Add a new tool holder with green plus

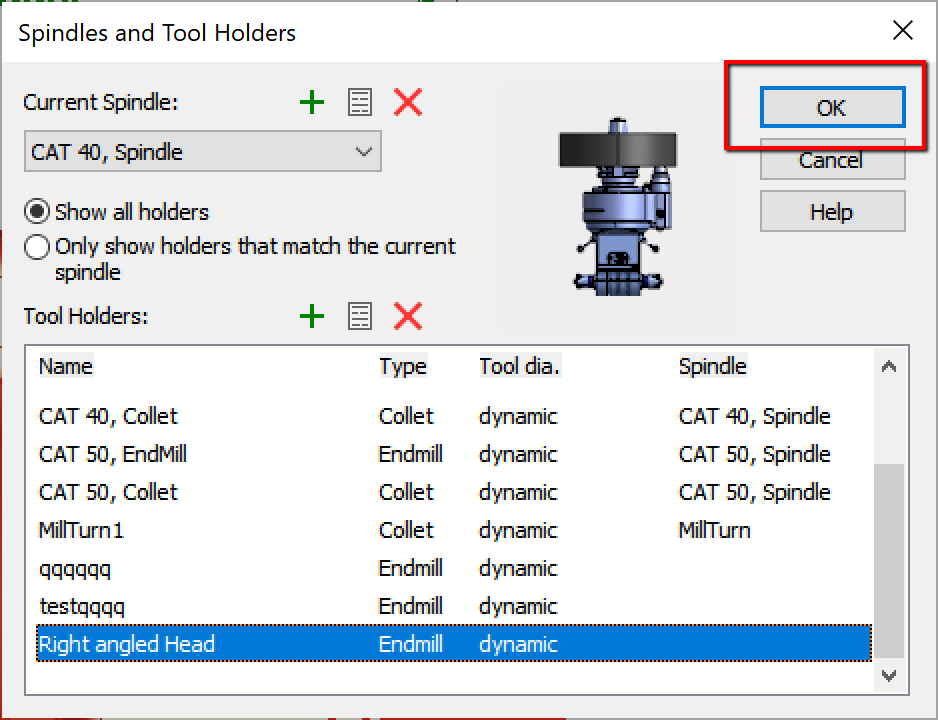312,316
